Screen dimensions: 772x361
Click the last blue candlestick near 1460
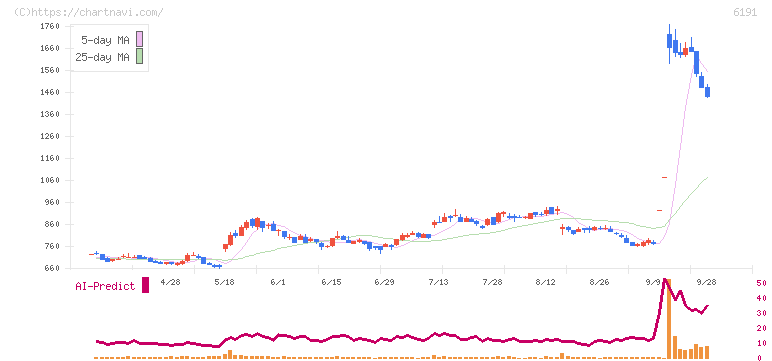(708, 92)
